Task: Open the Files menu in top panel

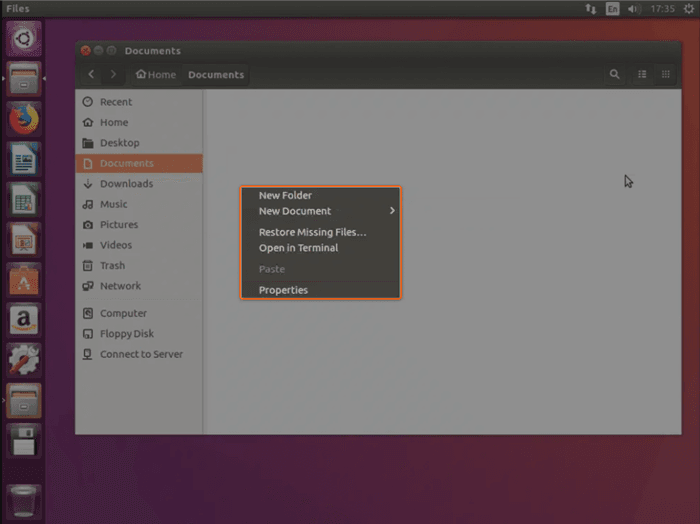Action: 18,8
